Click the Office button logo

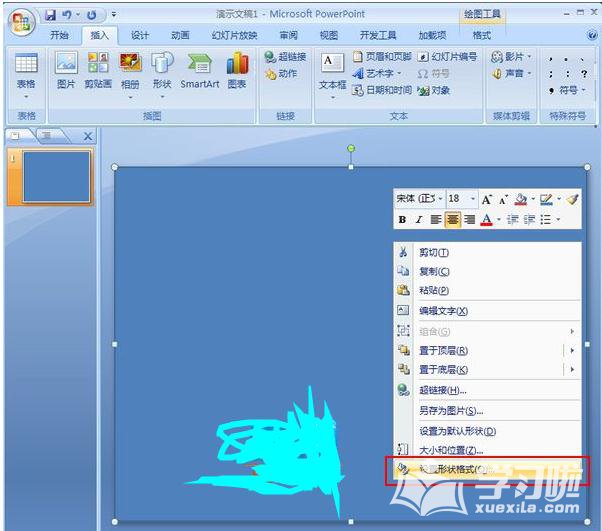coord(20,19)
